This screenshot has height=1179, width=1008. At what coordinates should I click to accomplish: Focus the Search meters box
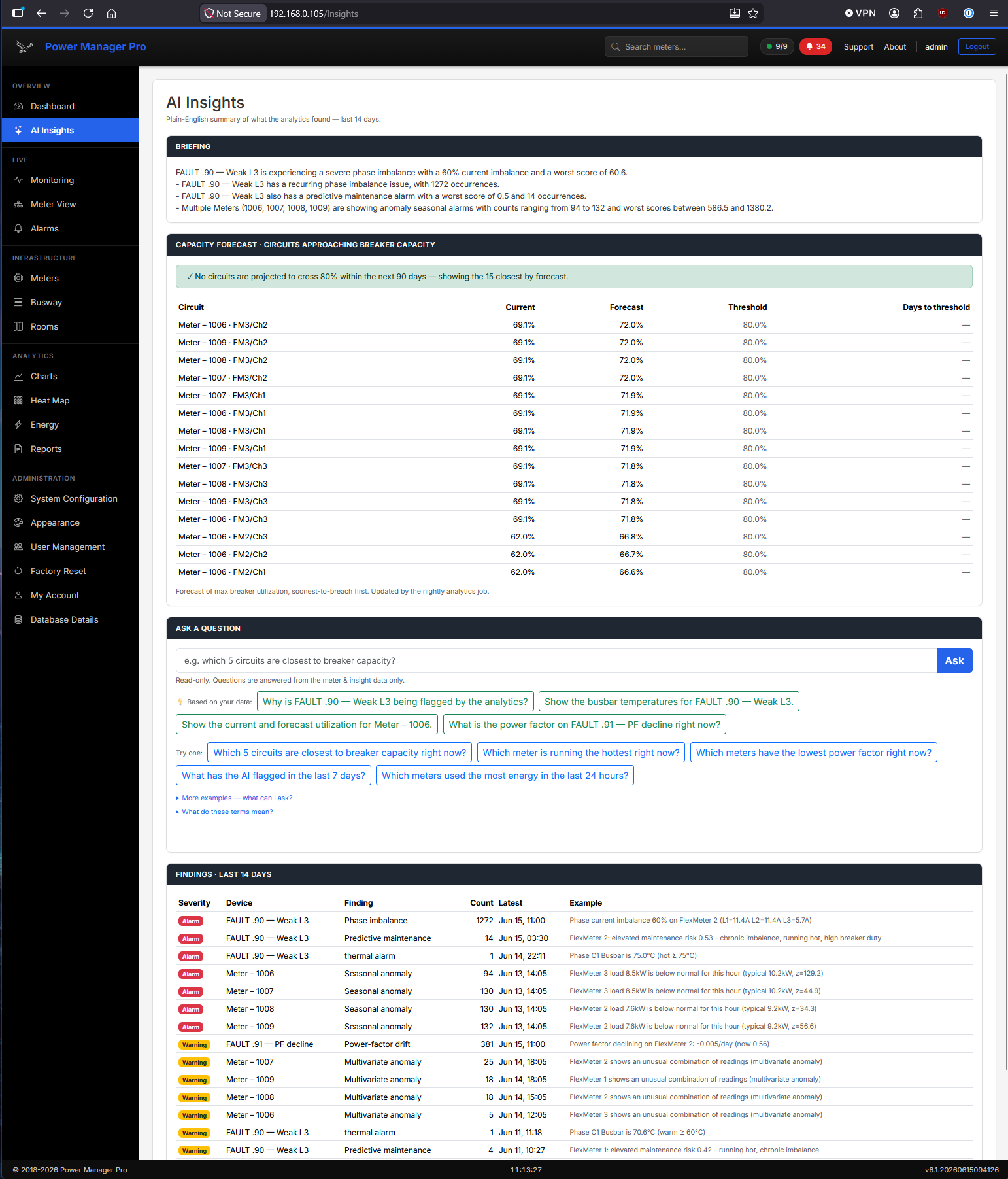pos(676,46)
